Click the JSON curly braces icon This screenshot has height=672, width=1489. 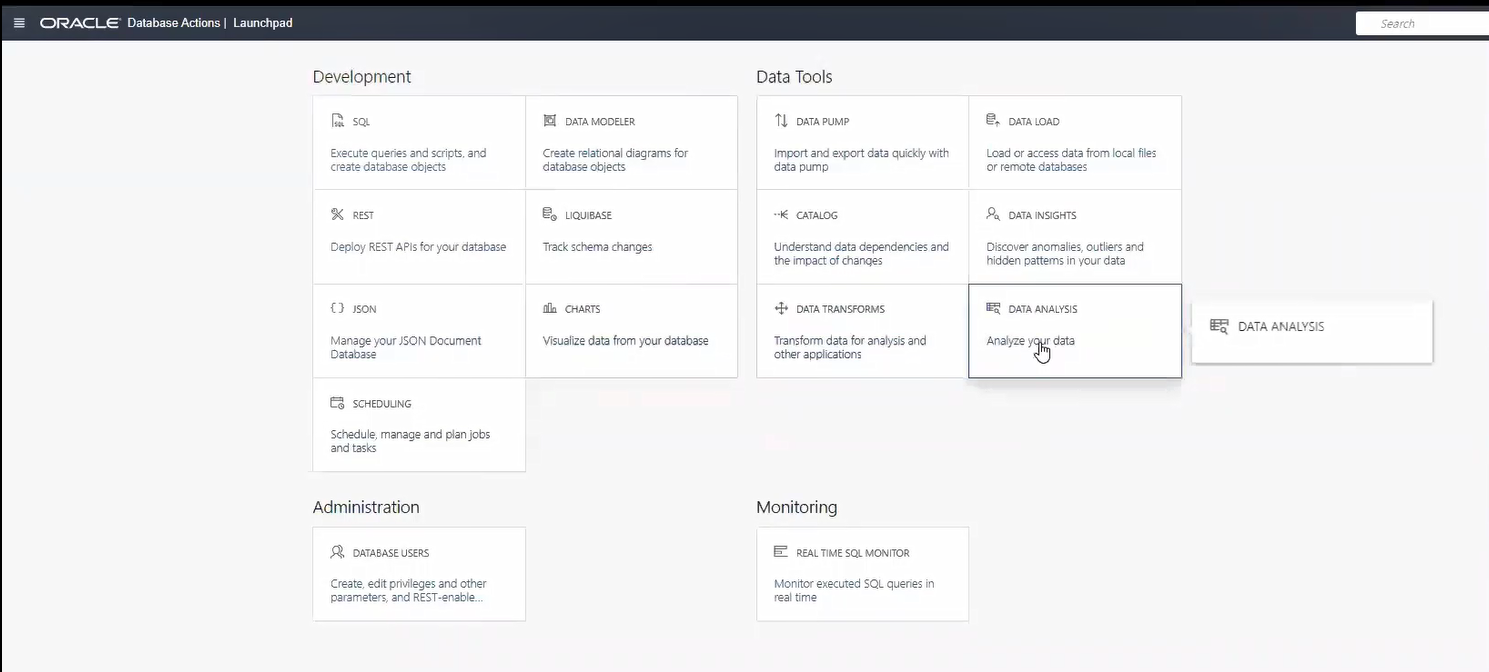click(338, 309)
